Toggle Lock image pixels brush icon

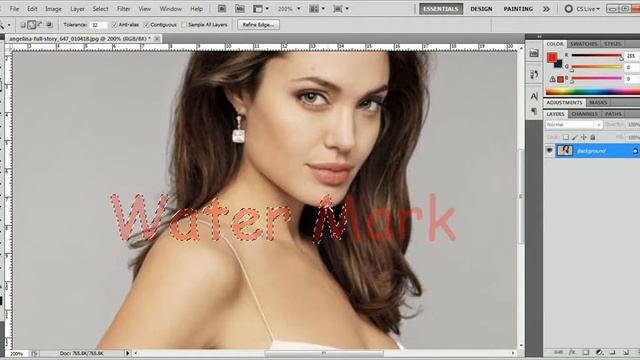(x=575, y=138)
